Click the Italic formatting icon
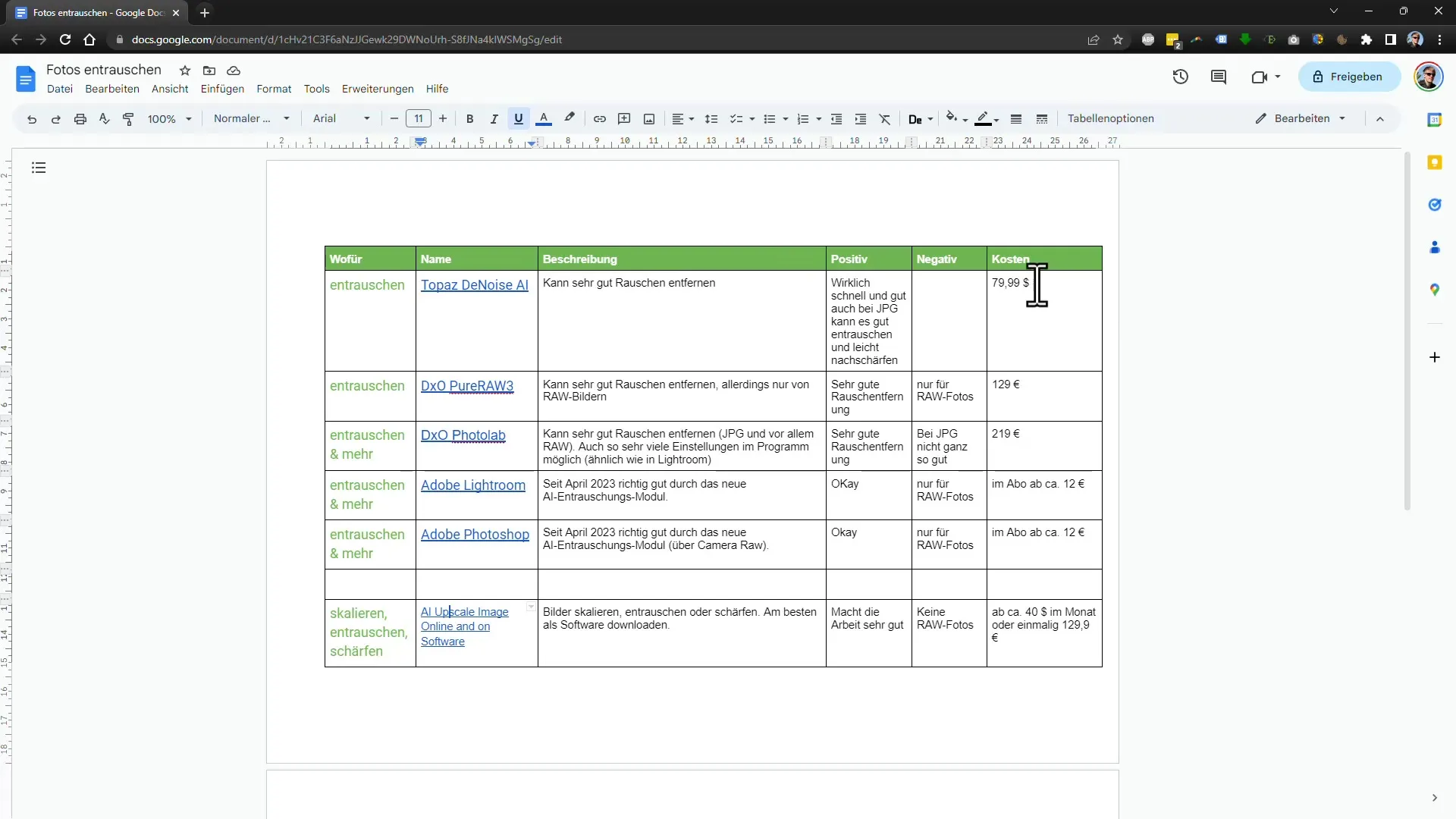This screenshot has height=819, width=1456. pyautogui.click(x=494, y=118)
